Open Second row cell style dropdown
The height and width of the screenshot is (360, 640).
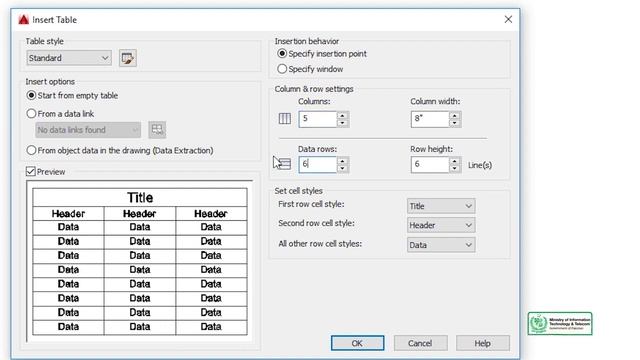[441, 225]
